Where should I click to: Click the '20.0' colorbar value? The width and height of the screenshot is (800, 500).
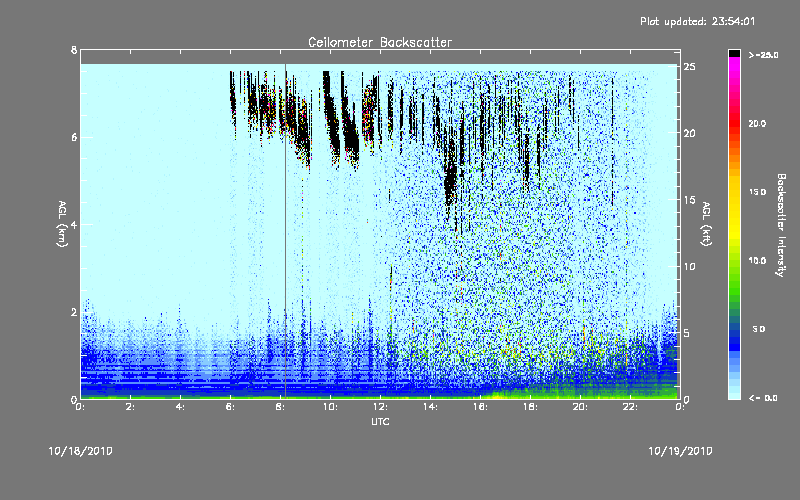(x=757, y=123)
